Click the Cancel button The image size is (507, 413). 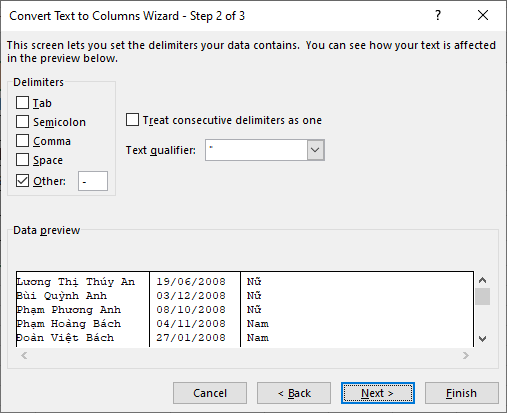[210, 393]
